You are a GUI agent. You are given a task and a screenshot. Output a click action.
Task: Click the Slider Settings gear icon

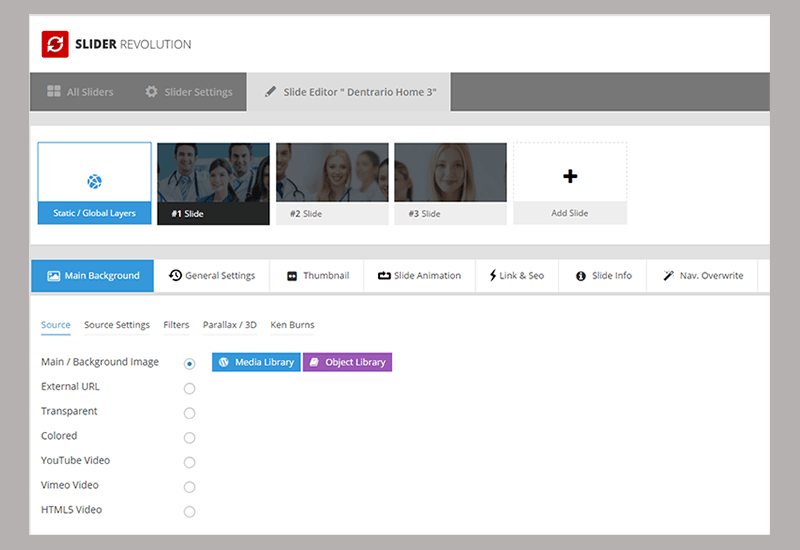(x=152, y=91)
